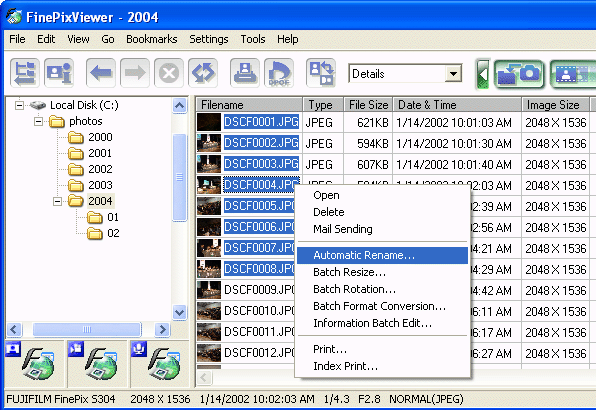Open the Help menu
This screenshot has height=410, width=596.
[x=288, y=39]
